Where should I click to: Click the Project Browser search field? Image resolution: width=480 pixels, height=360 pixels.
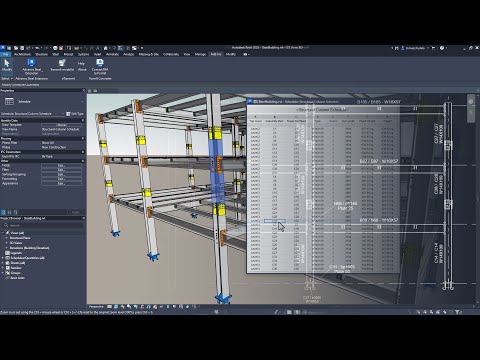(x=43, y=225)
